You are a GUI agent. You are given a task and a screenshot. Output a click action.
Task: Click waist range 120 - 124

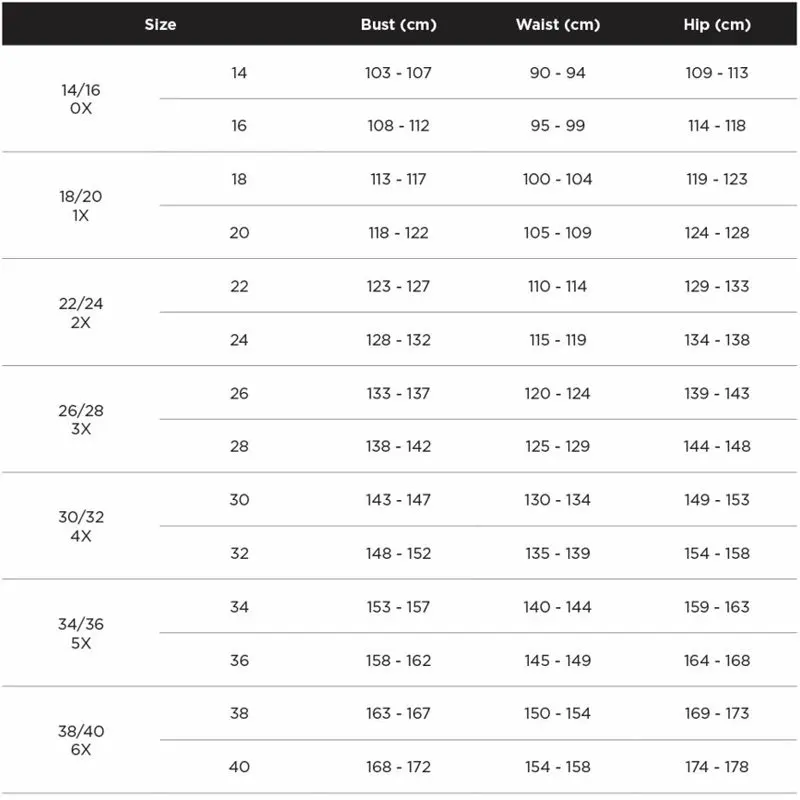point(557,393)
